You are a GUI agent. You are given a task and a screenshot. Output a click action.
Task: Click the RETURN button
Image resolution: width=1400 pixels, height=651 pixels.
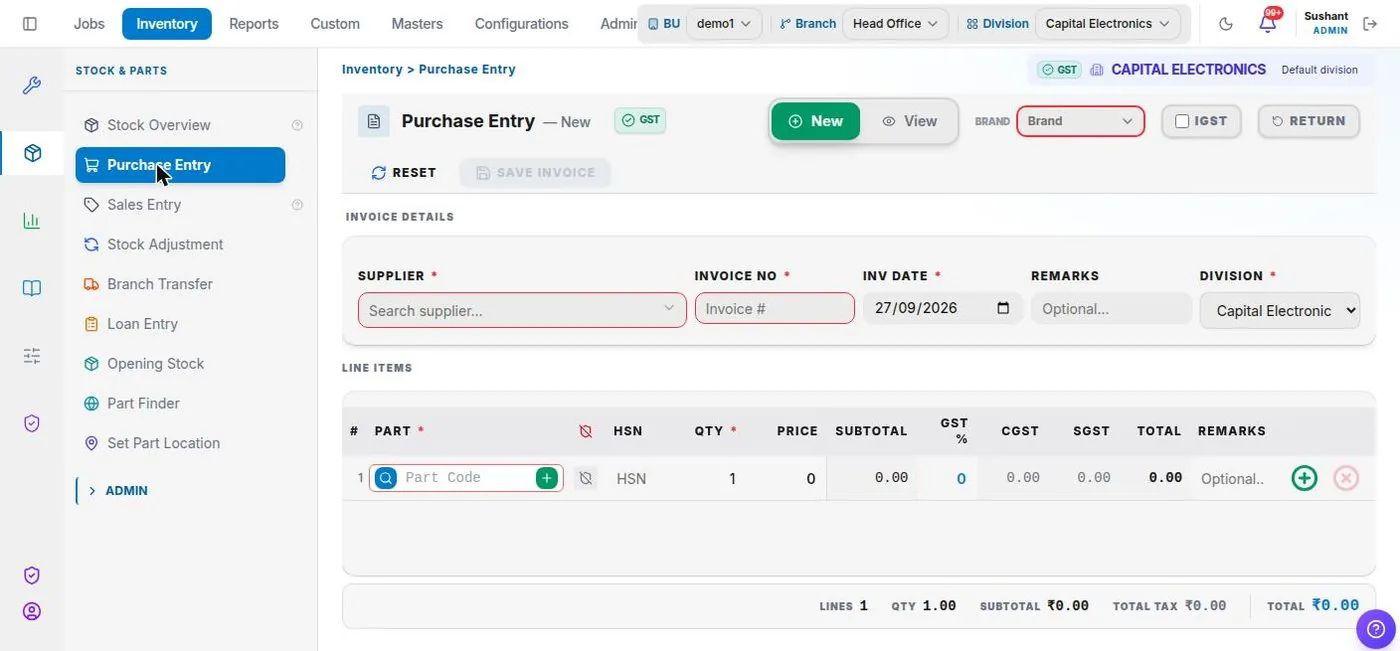click(x=1309, y=121)
